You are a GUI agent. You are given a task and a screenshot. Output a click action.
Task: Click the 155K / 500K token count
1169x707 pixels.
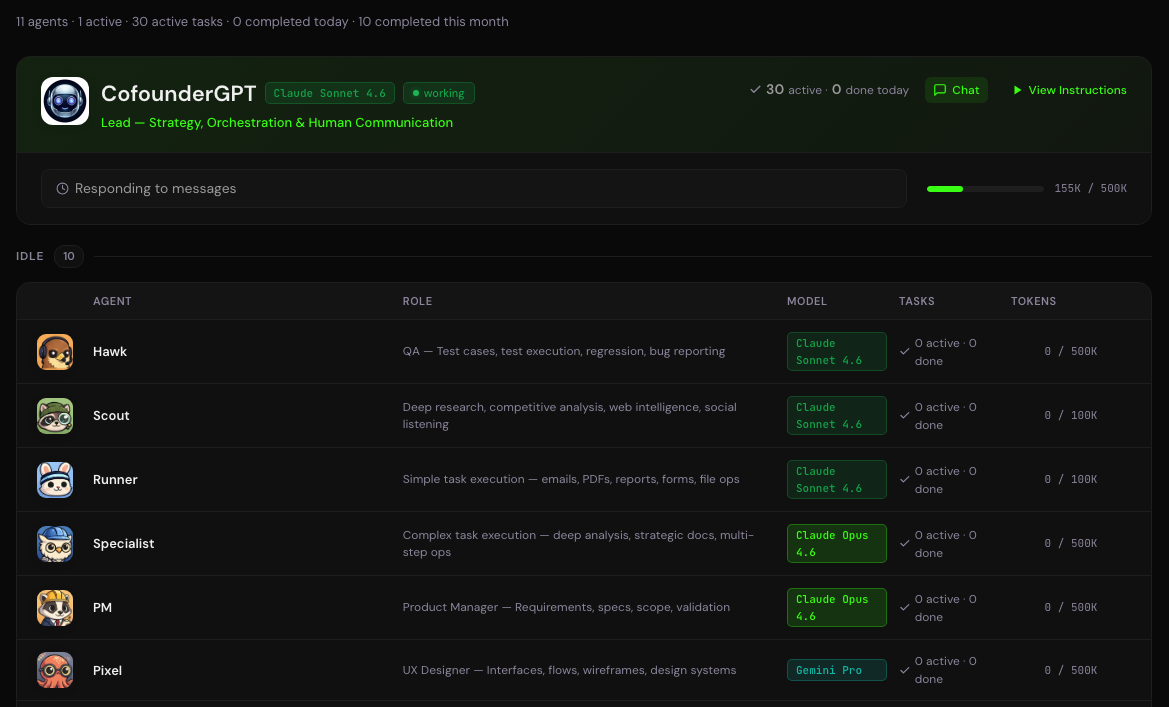[x=1091, y=189]
